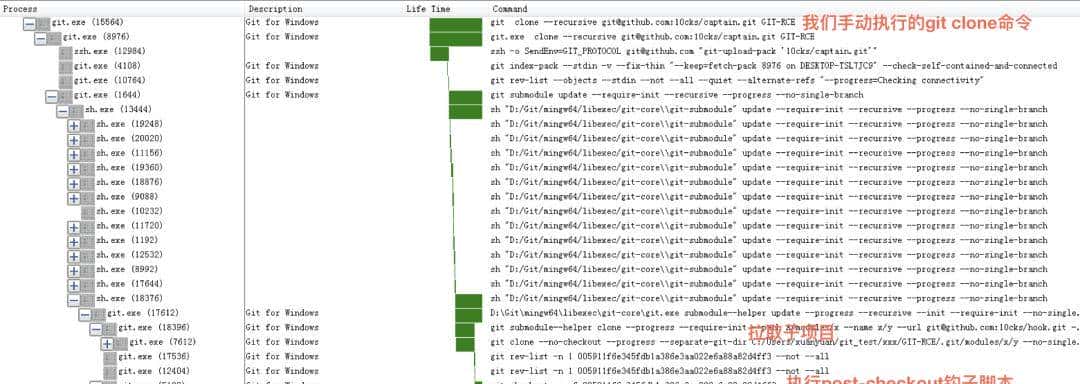Expand the sh.exe (18876) node
1080x384 pixels.
coord(74,183)
